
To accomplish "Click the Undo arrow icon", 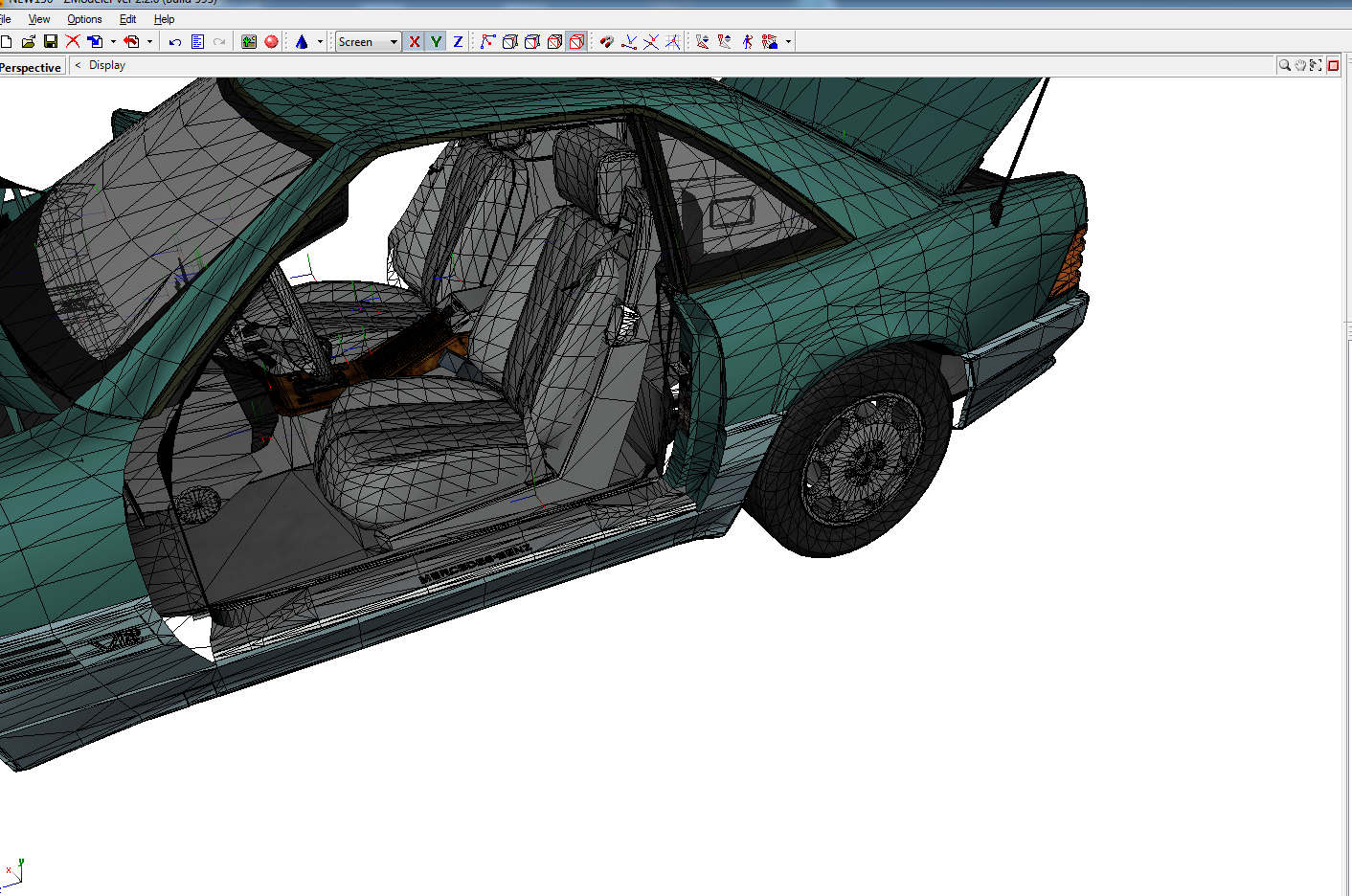I will click(x=174, y=42).
